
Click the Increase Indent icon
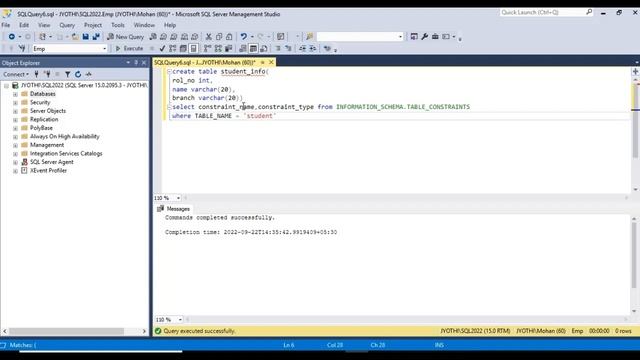313,49
